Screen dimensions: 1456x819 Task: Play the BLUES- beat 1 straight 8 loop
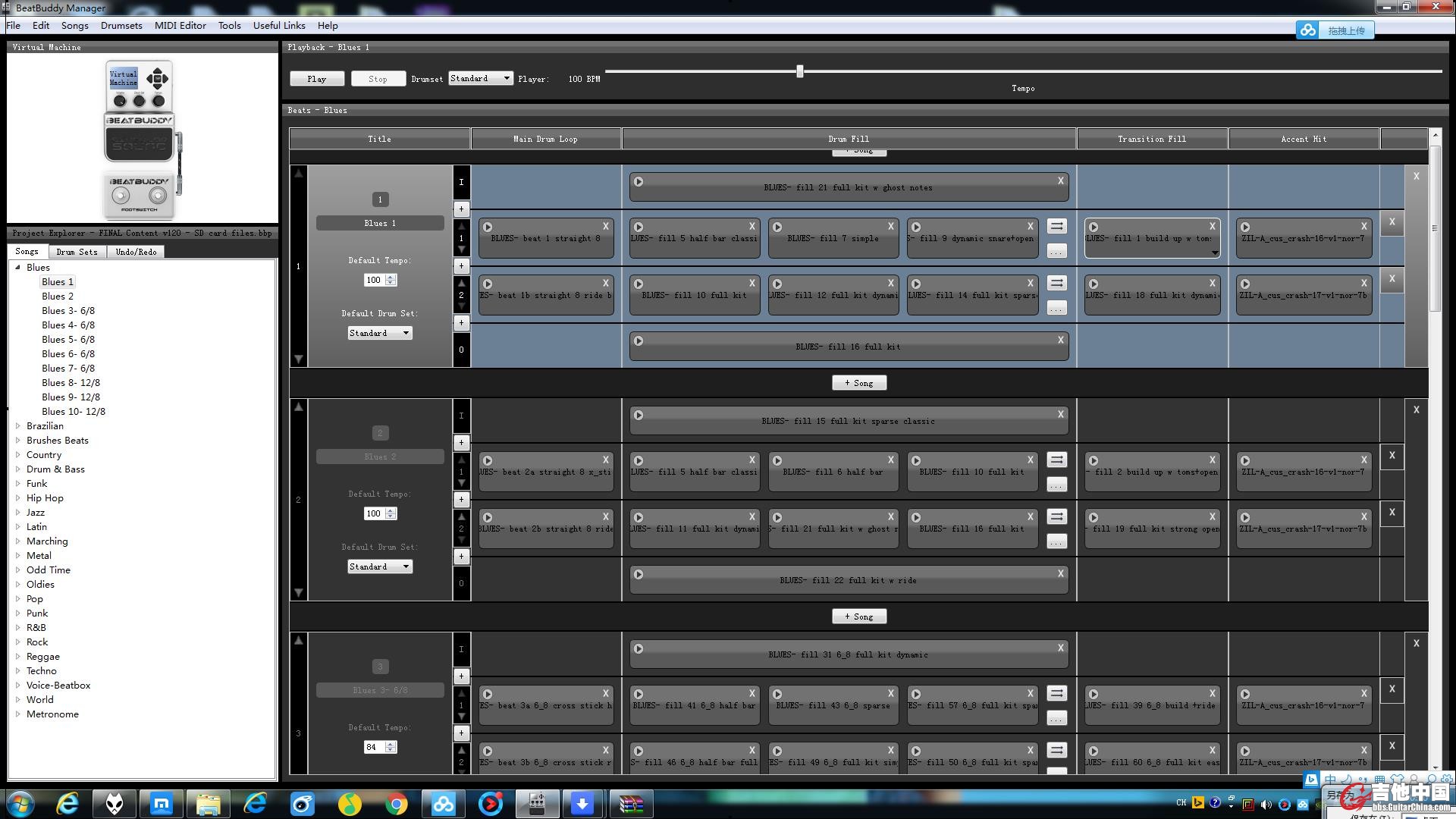[x=488, y=227]
